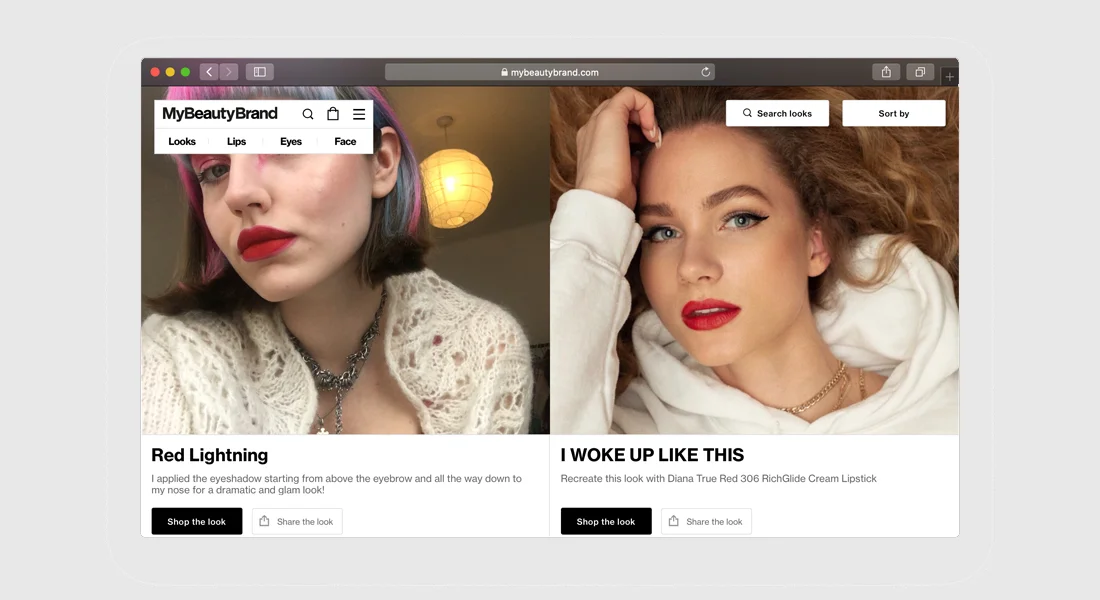
Task: Show all tabs overview icon
Action: pyautogui.click(x=920, y=72)
